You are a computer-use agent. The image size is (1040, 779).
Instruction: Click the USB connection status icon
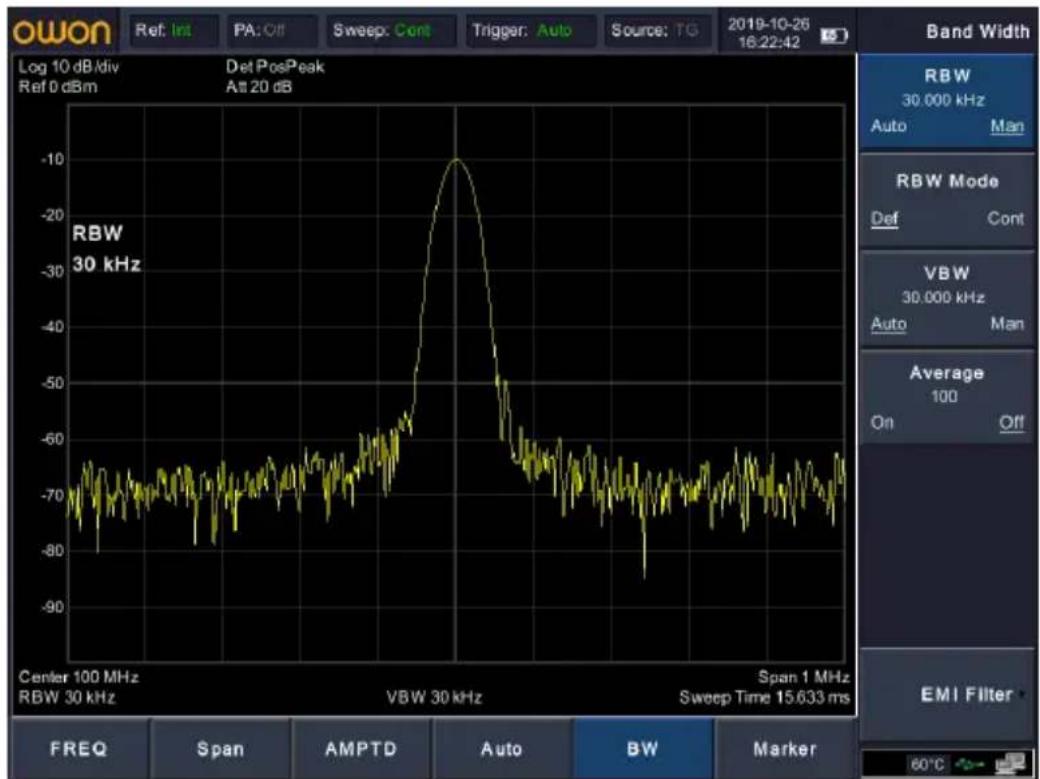pos(968,764)
